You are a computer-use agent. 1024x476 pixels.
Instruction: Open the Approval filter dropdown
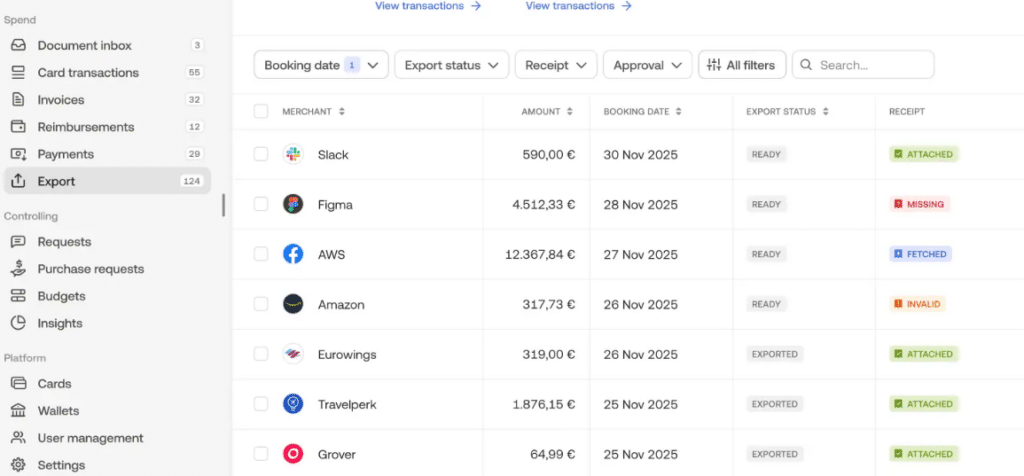tap(647, 65)
